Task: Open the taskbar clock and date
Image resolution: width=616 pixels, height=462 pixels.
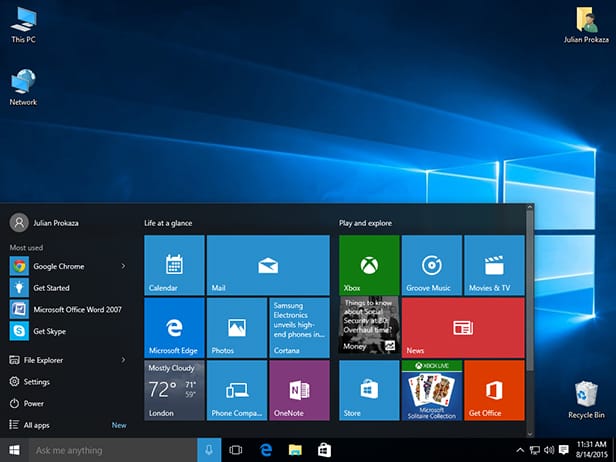Action: 592,450
